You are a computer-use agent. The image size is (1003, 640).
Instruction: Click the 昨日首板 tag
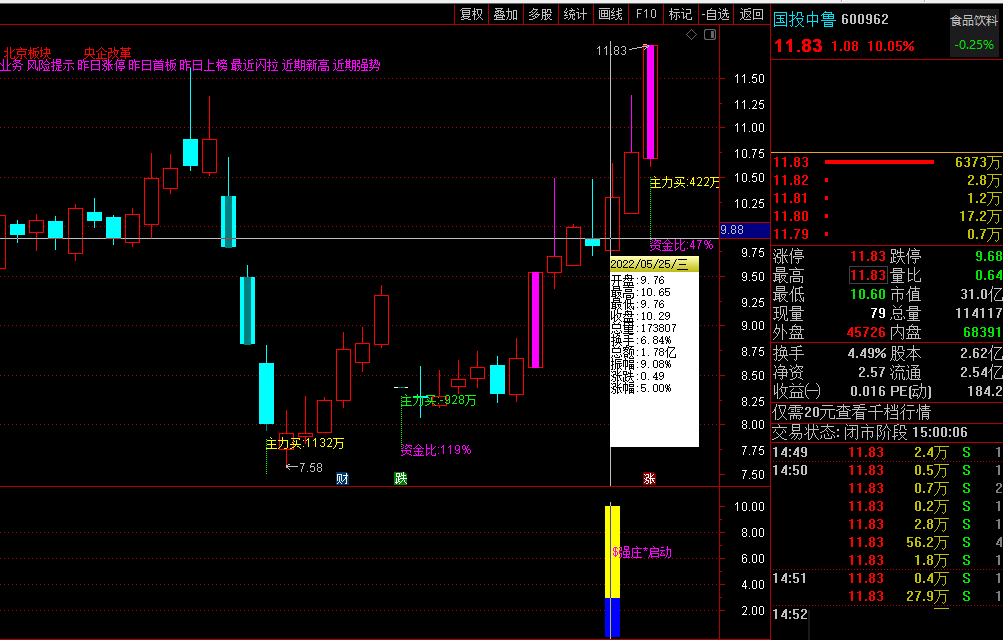pyautogui.click(x=152, y=65)
